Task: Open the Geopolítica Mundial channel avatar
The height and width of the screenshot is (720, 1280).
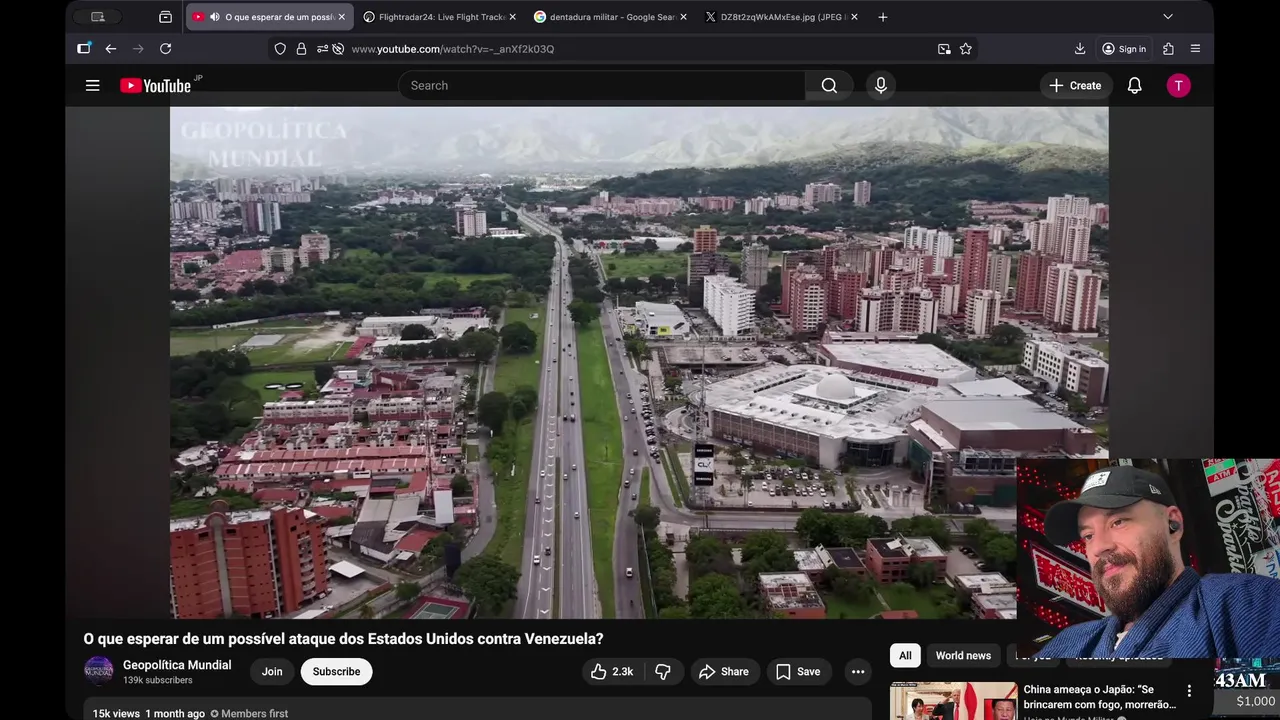Action: coord(99,671)
